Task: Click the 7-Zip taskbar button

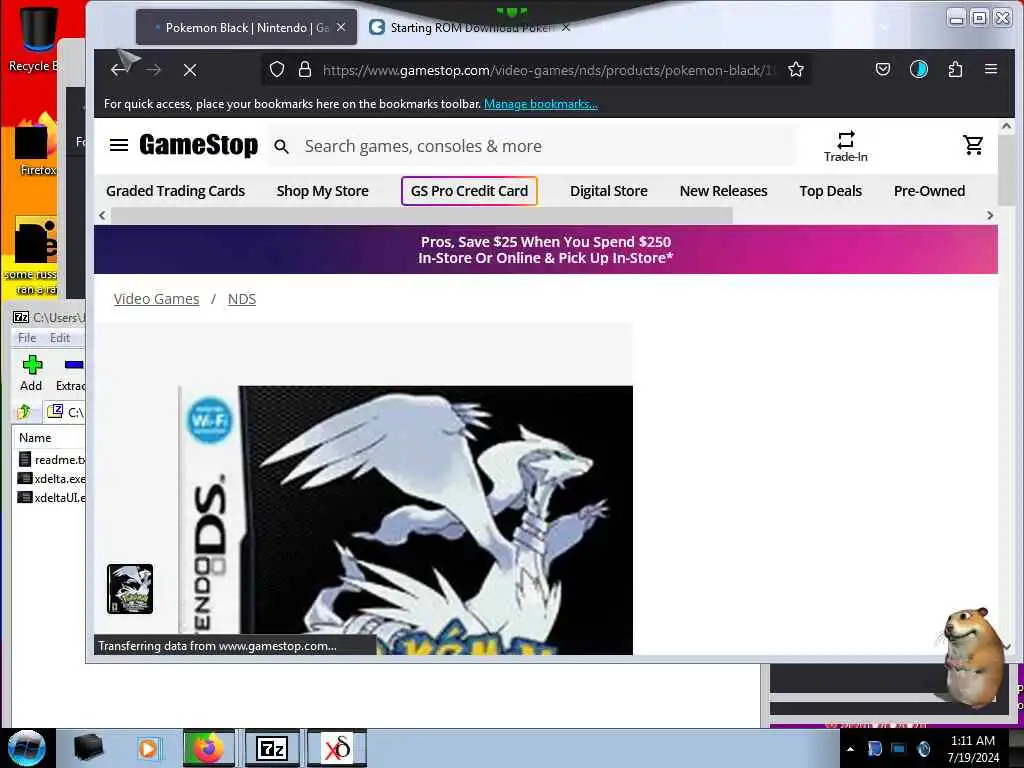Action: pyautogui.click(x=272, y=748)
